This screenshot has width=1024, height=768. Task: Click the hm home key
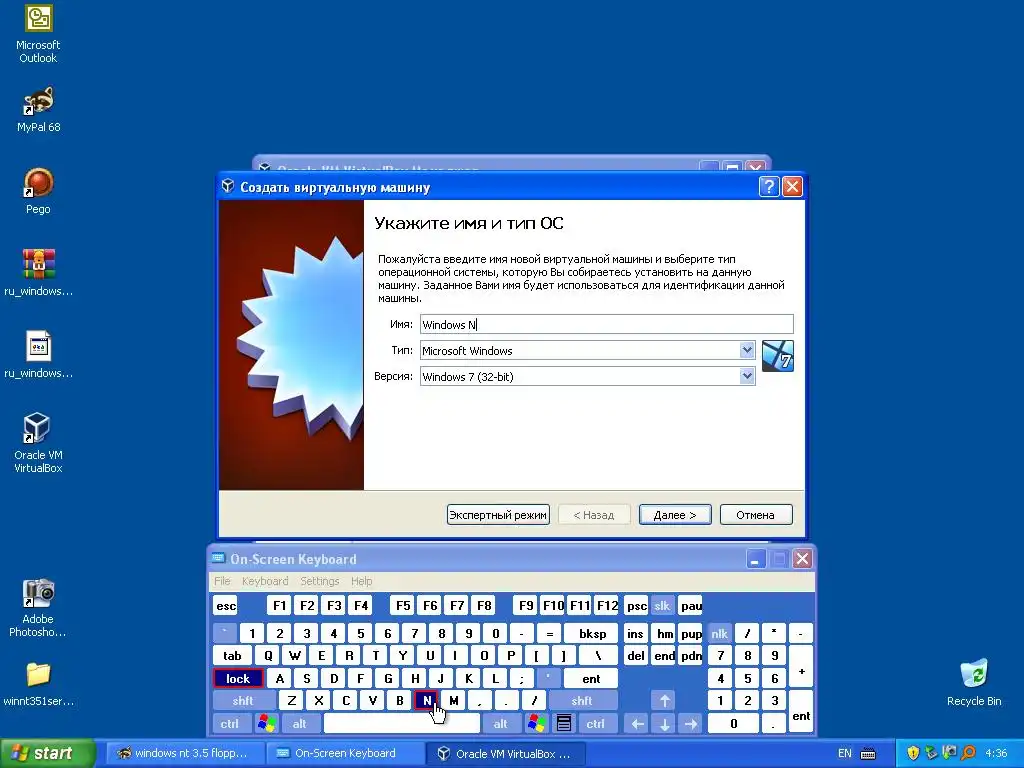pyautogui.click(x=664, y=633)
